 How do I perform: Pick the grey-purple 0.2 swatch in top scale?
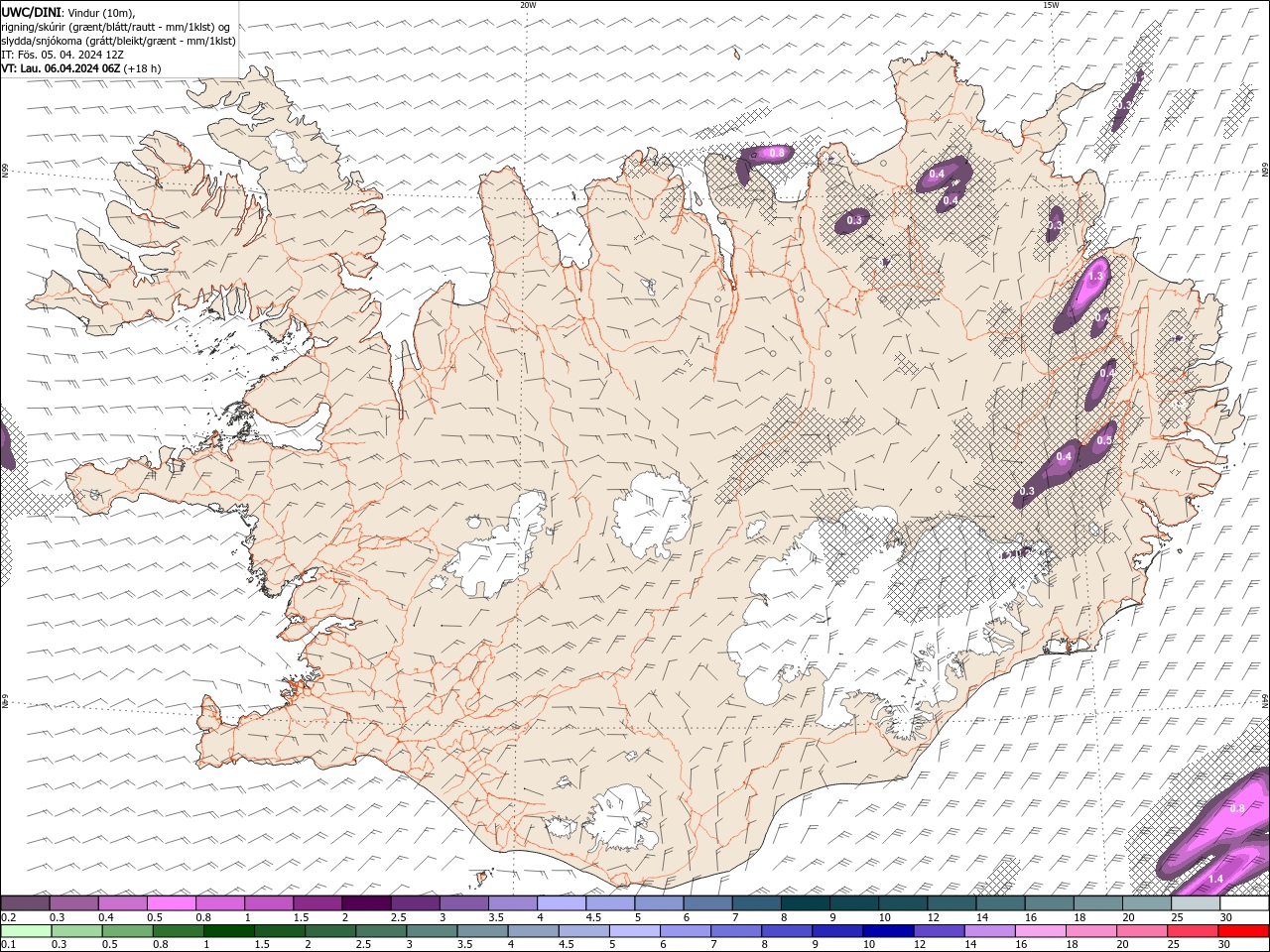26,903
